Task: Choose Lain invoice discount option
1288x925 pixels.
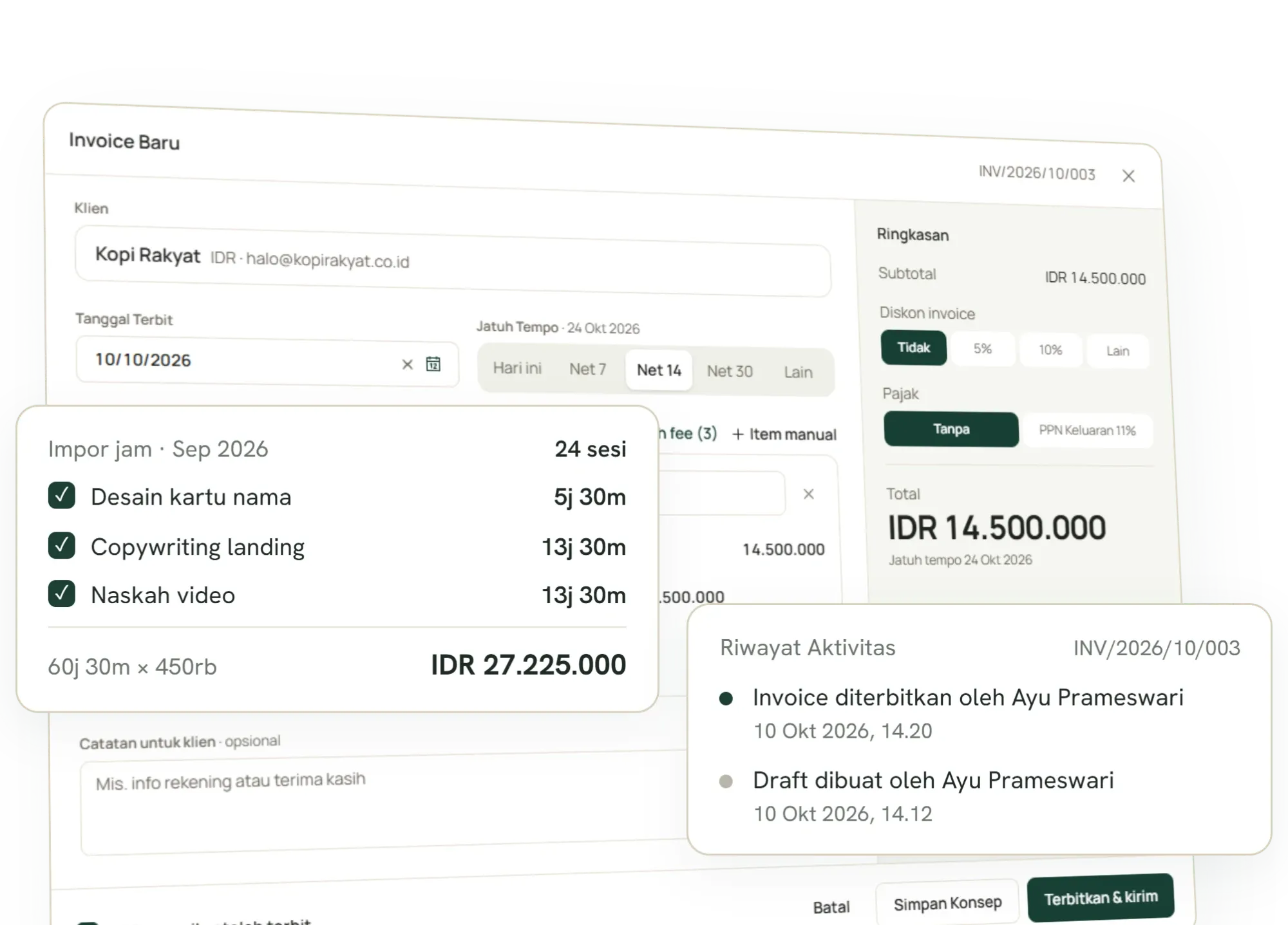Action: [x=1118, y=351]
